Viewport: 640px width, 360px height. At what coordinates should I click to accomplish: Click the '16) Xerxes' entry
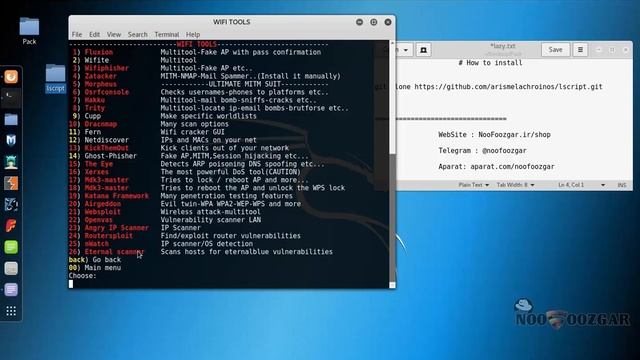click(89, 172)
